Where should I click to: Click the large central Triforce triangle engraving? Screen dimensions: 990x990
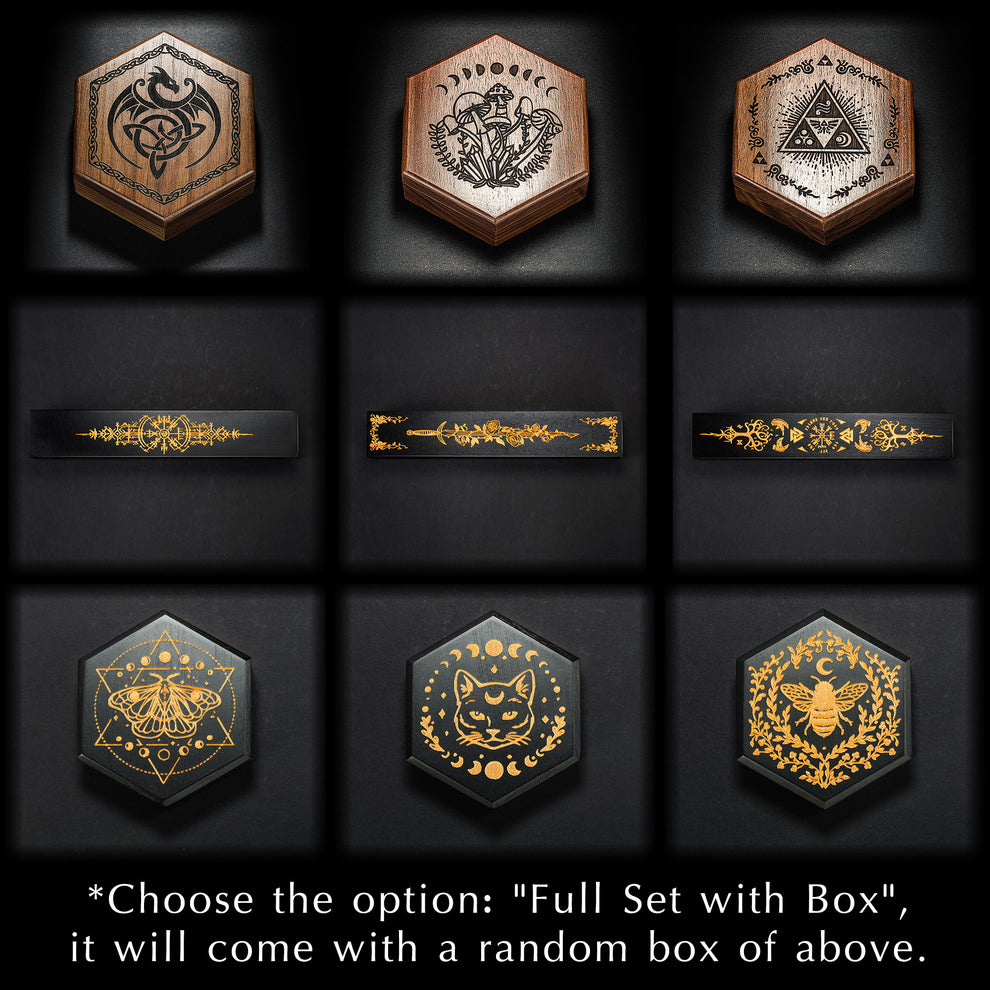pos(823,120)
